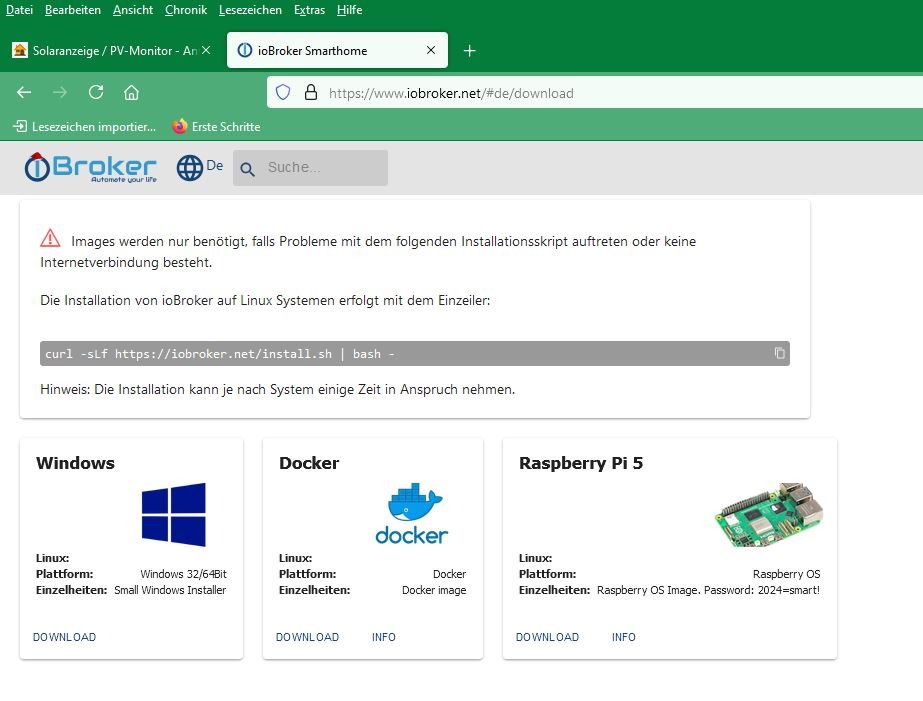923x701 pixels.
Task: Click the Raspberry Pi 5 board image
Action: pos(768,514)
